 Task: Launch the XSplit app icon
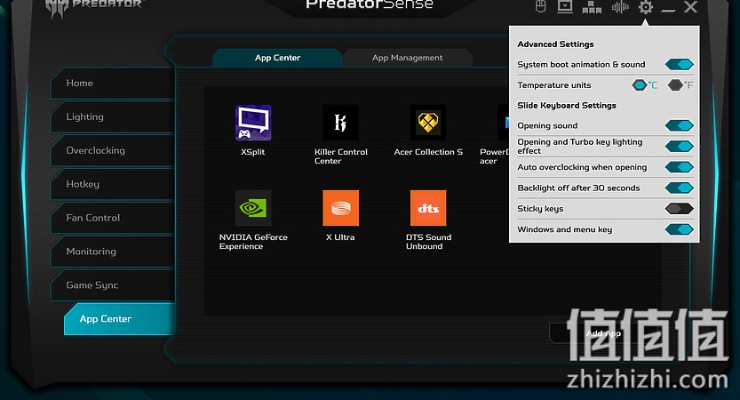(x=252, y=123)
